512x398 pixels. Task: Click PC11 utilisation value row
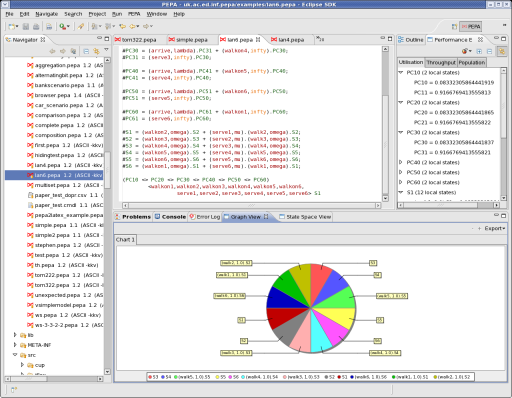[x=452, y=92]
